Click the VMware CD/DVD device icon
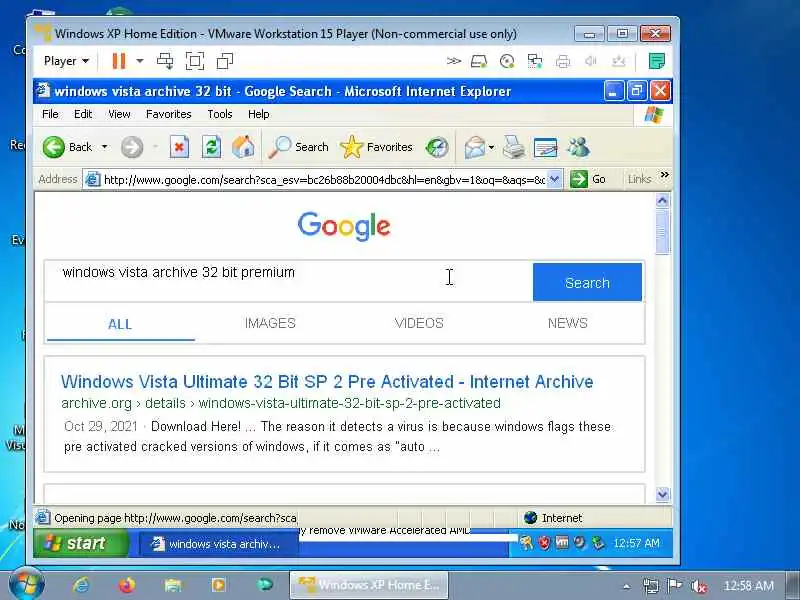 [507, 62]
